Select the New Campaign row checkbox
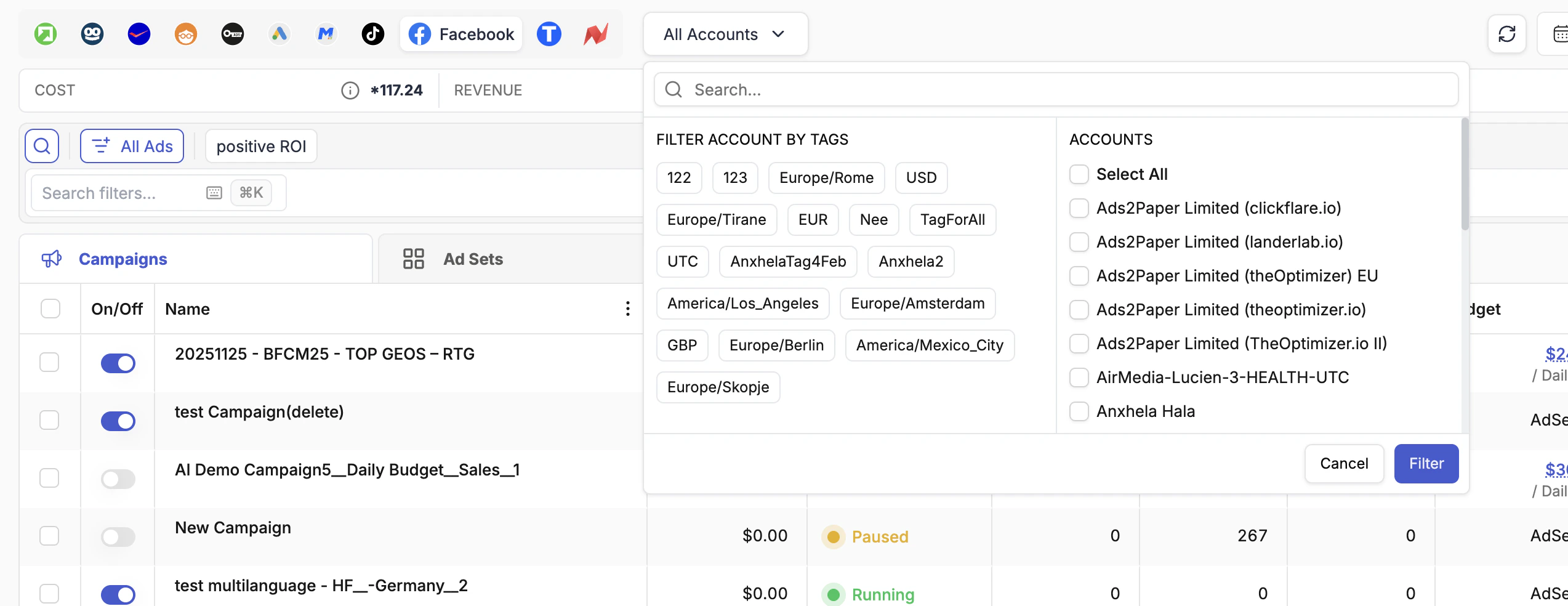The height and width of the screenshot is (606, 1568). (x=49, y=536)
